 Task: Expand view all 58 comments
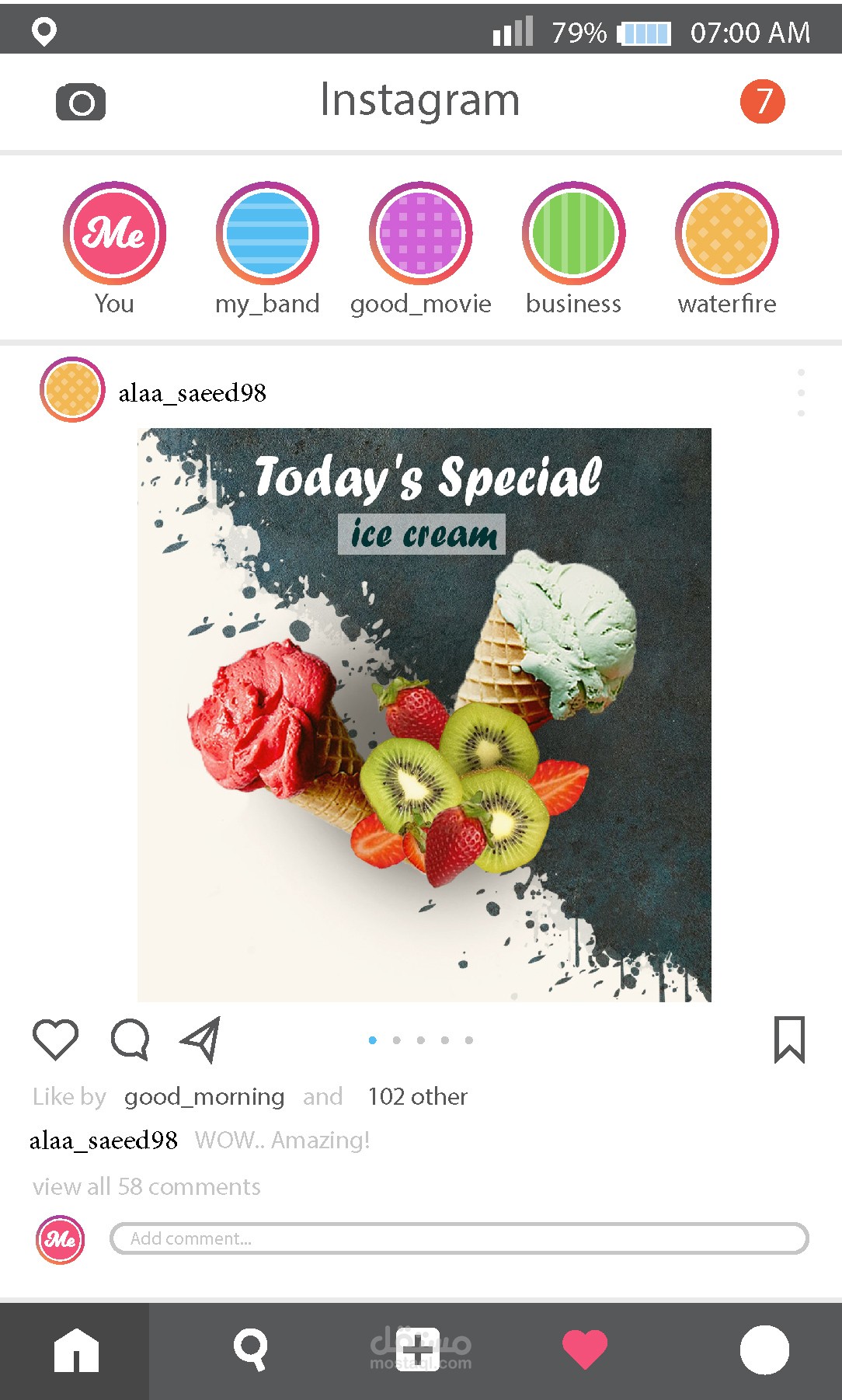click(x=147, y=1186)
